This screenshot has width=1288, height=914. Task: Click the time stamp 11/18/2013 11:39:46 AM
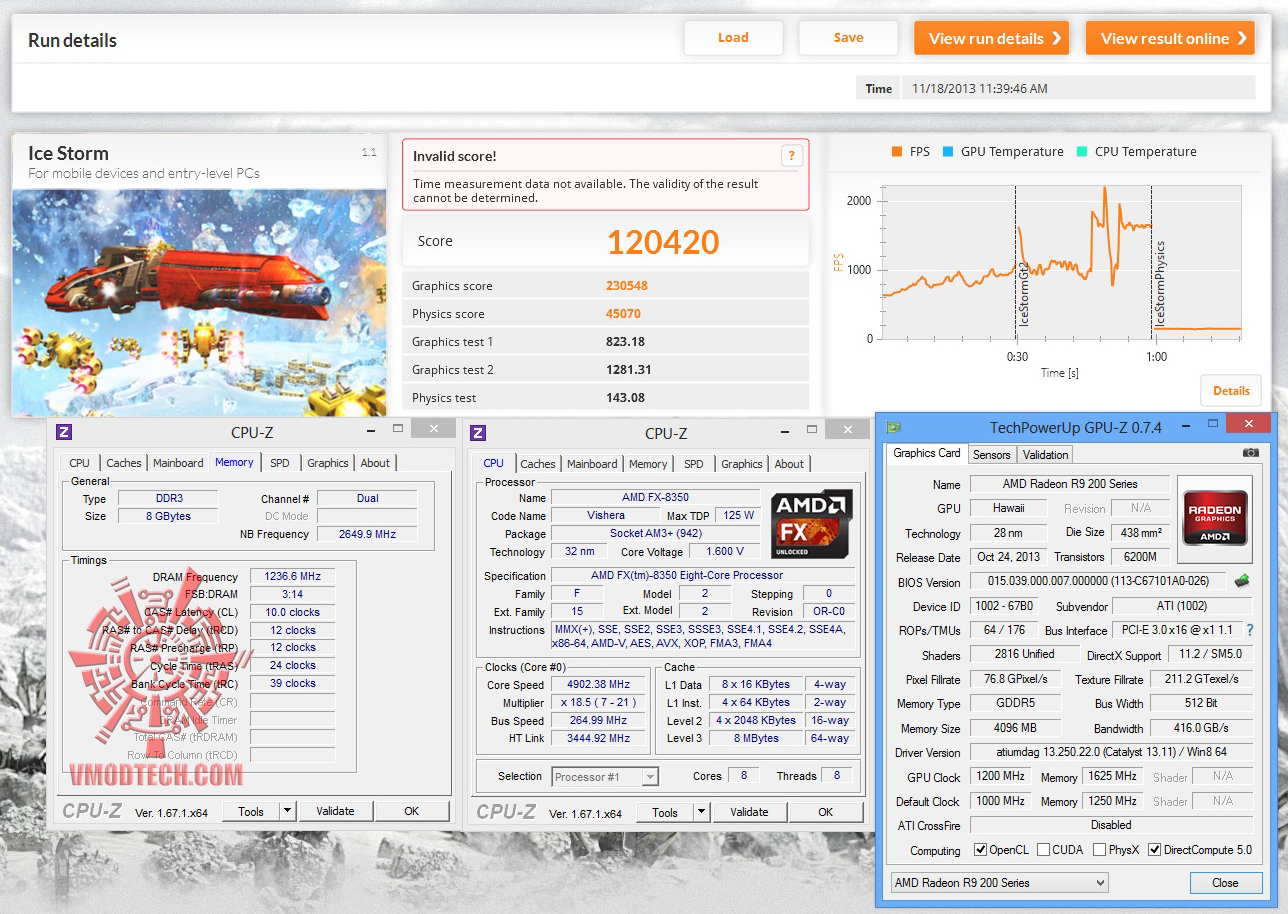point(980,88)
